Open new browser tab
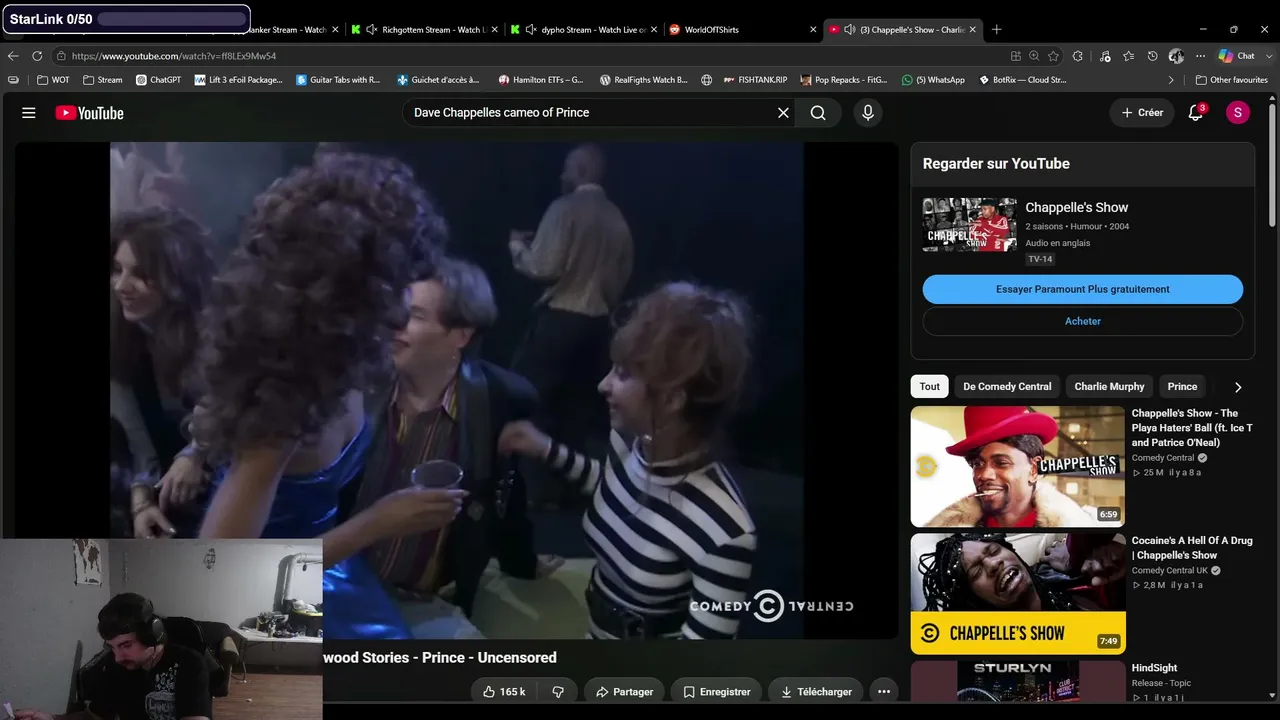Image resolution: width=1280 pixels, height=720 pixels. pyautogui.click(x=996, y=30)
